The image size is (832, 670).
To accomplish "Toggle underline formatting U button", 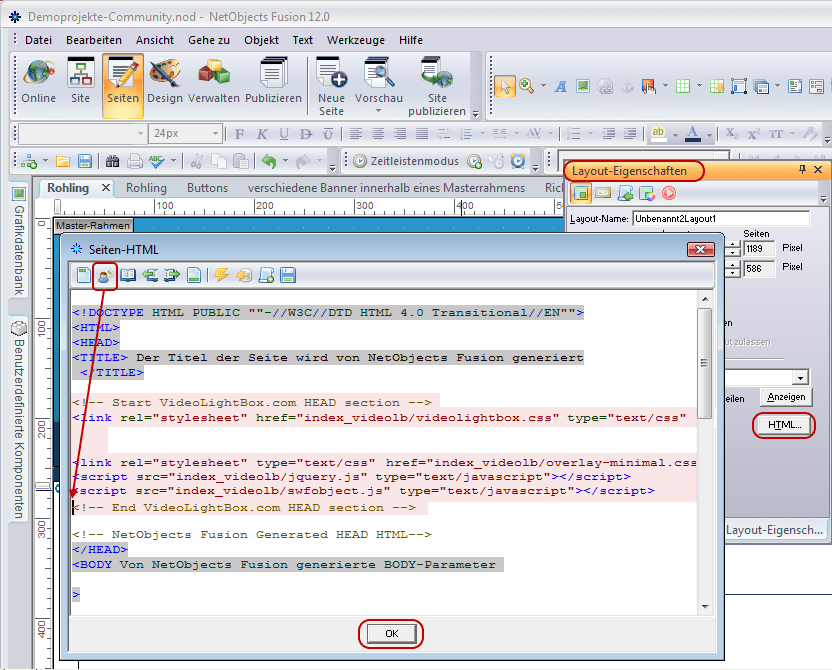I will click(x=284, y=134).
